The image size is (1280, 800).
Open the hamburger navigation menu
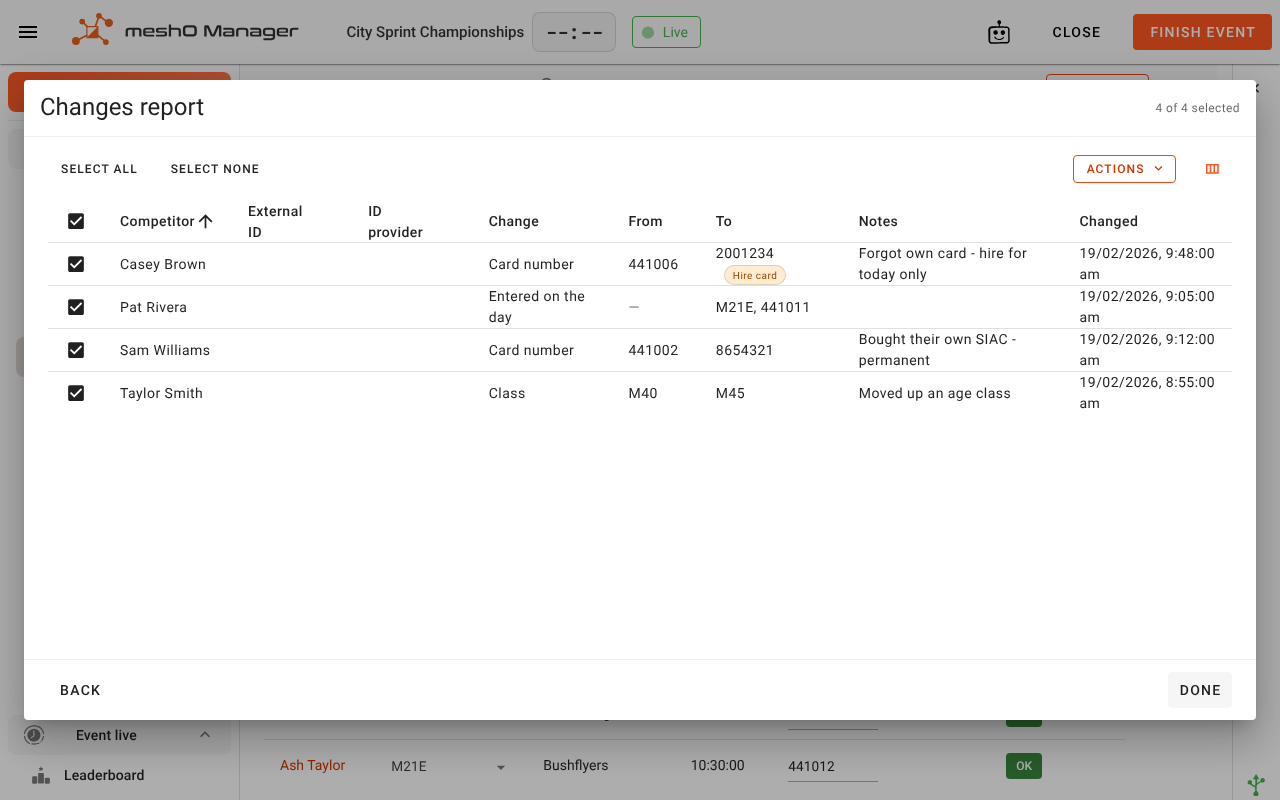point(28,32)
